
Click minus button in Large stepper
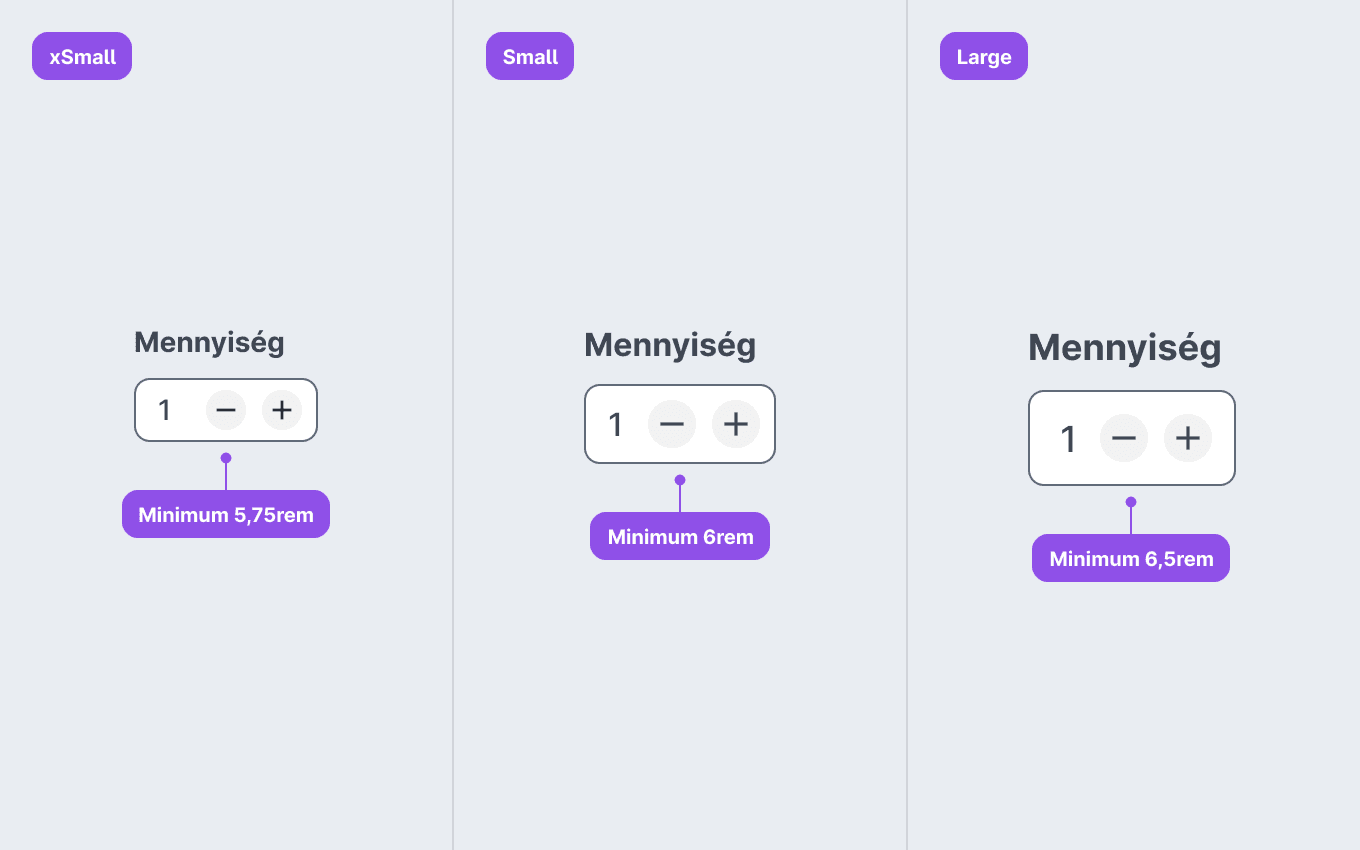coord(1124,438)
